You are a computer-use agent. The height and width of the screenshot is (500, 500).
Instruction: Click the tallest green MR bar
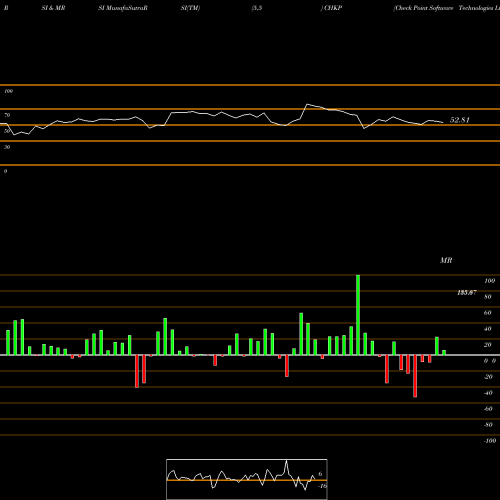[358, 315]
